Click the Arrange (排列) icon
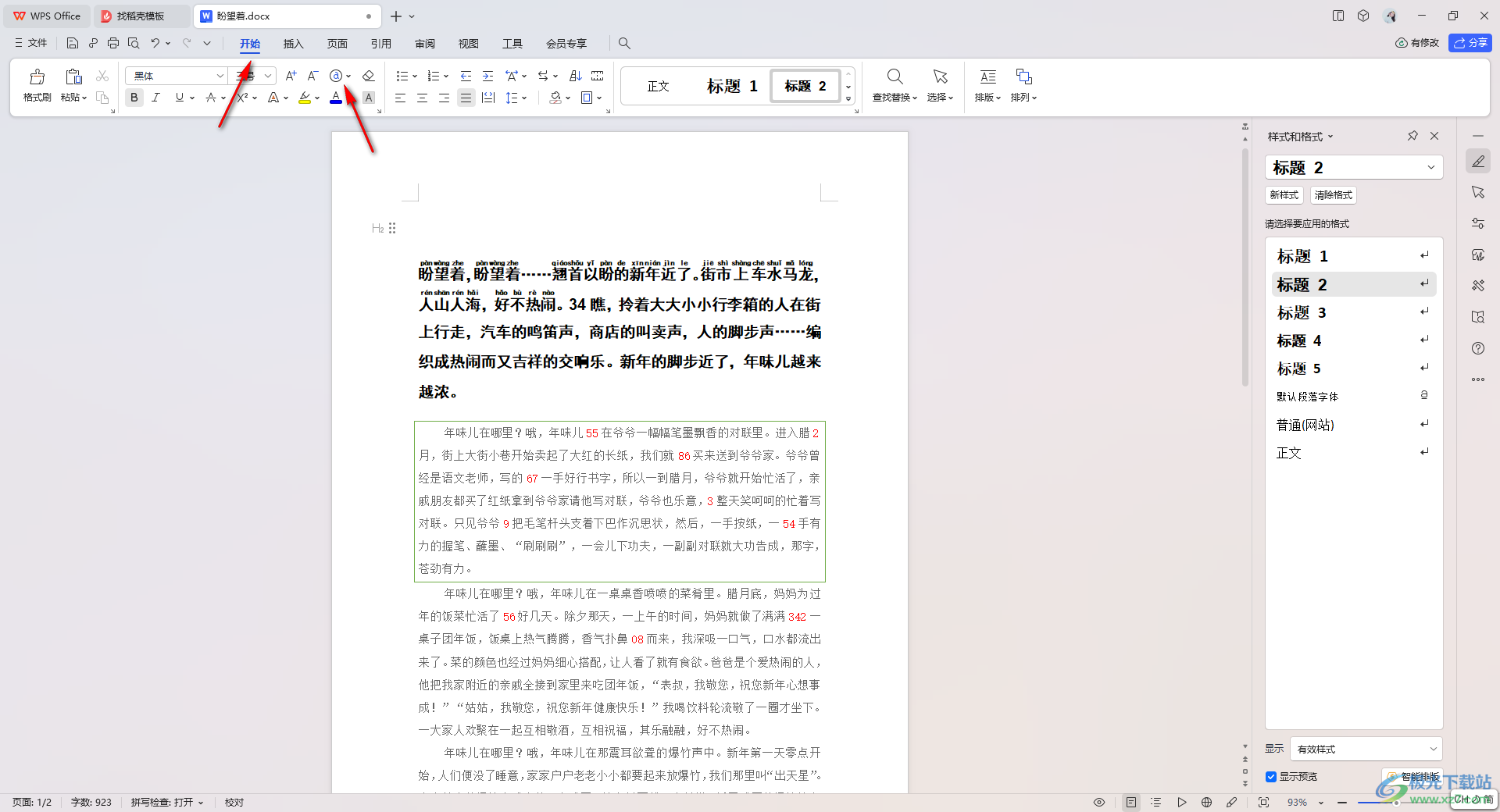Viewport: 1500px width, 812px height. [1024, 77]
